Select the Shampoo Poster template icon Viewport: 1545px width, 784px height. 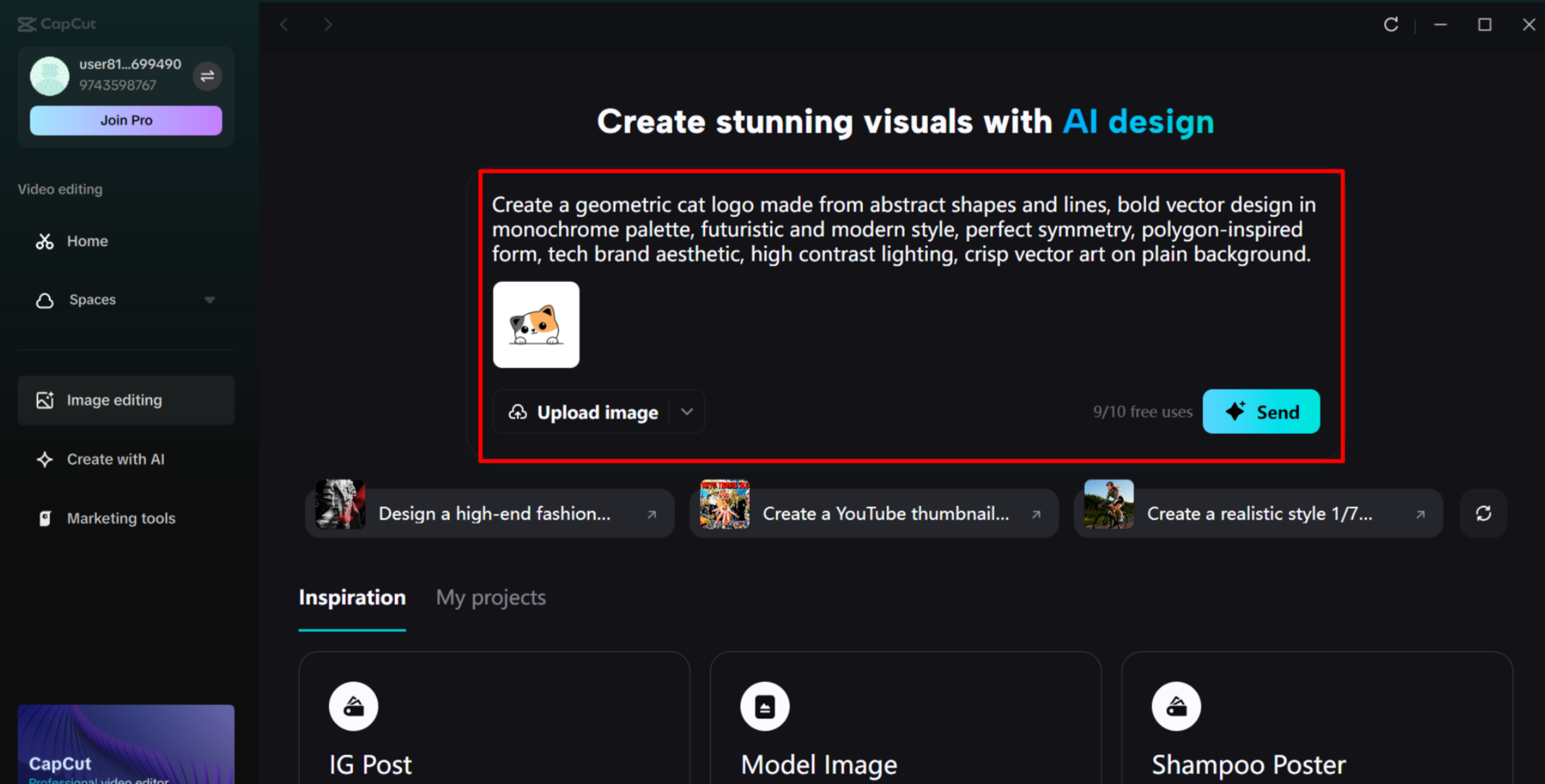1175,705
